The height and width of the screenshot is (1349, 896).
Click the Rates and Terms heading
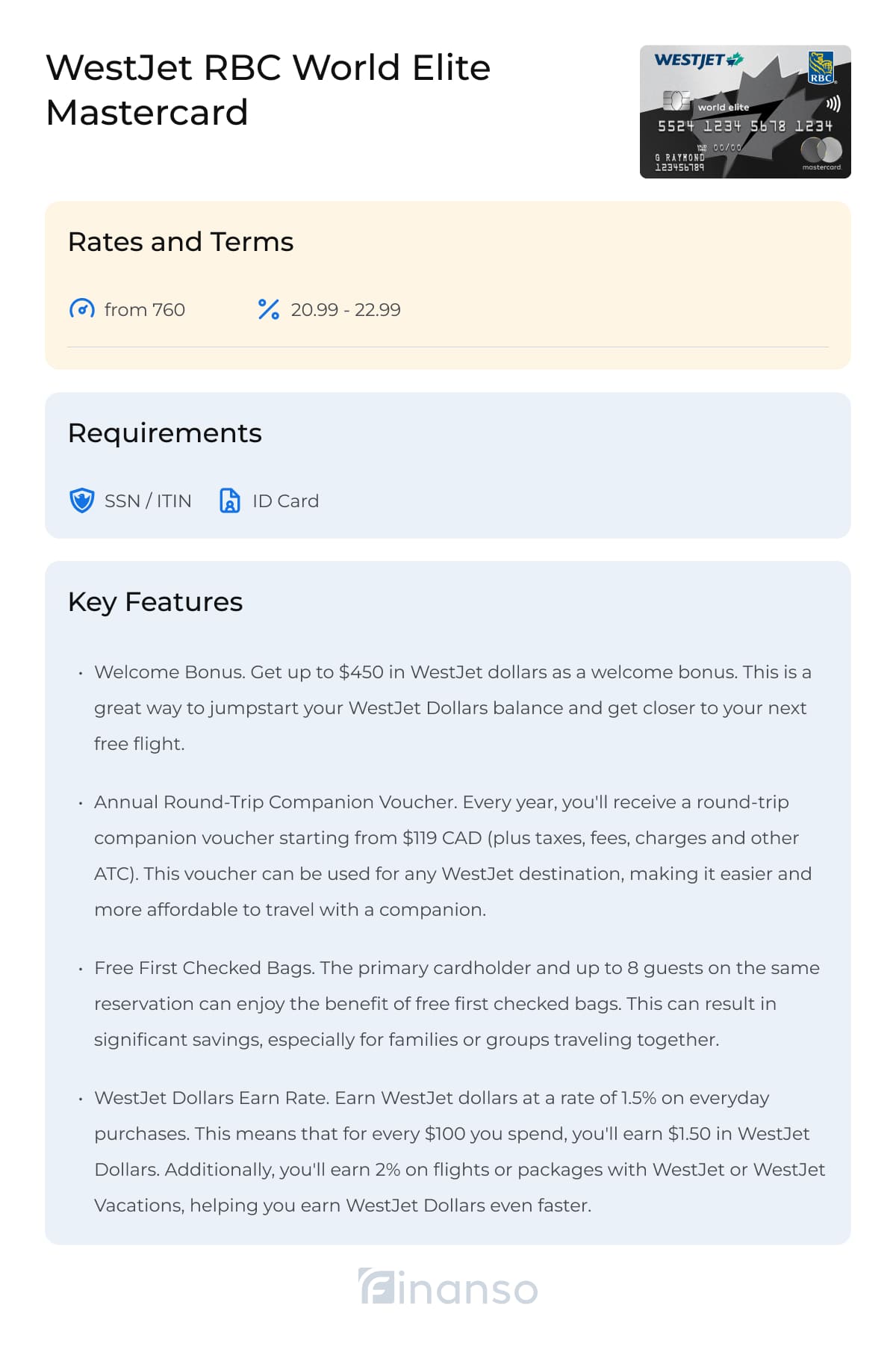(181, 242)
